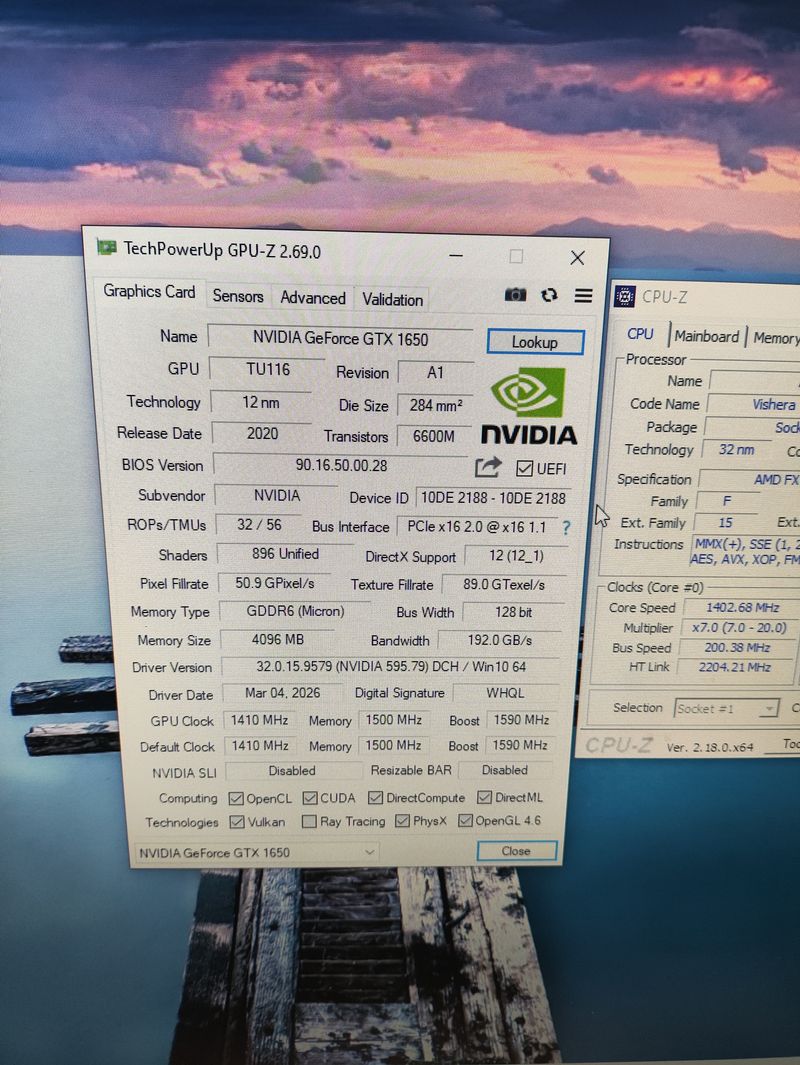
Task: Click the TU116 GPU value
Action: (x=268, y=369)
